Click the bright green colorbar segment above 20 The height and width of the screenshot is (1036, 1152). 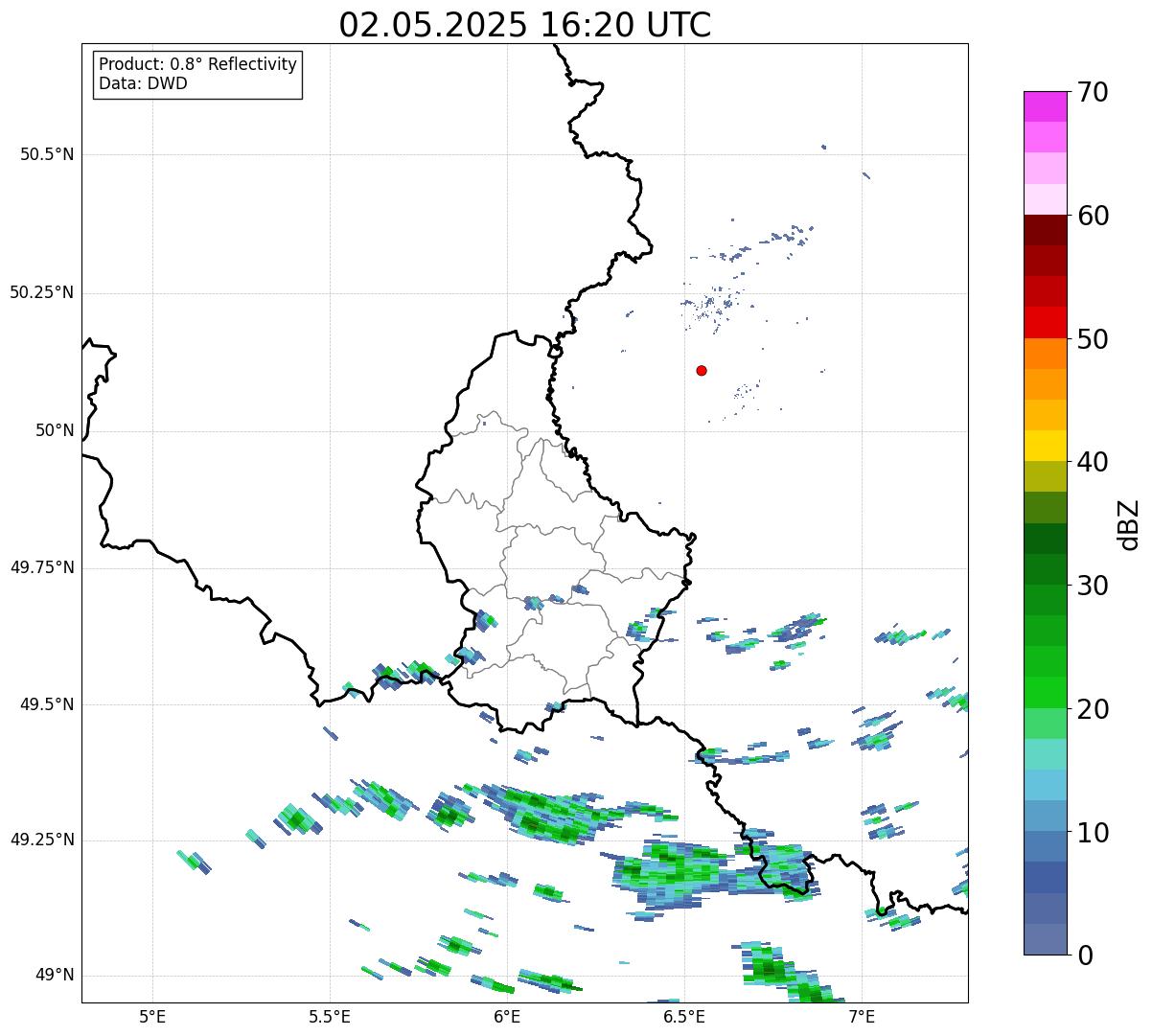1046,693
